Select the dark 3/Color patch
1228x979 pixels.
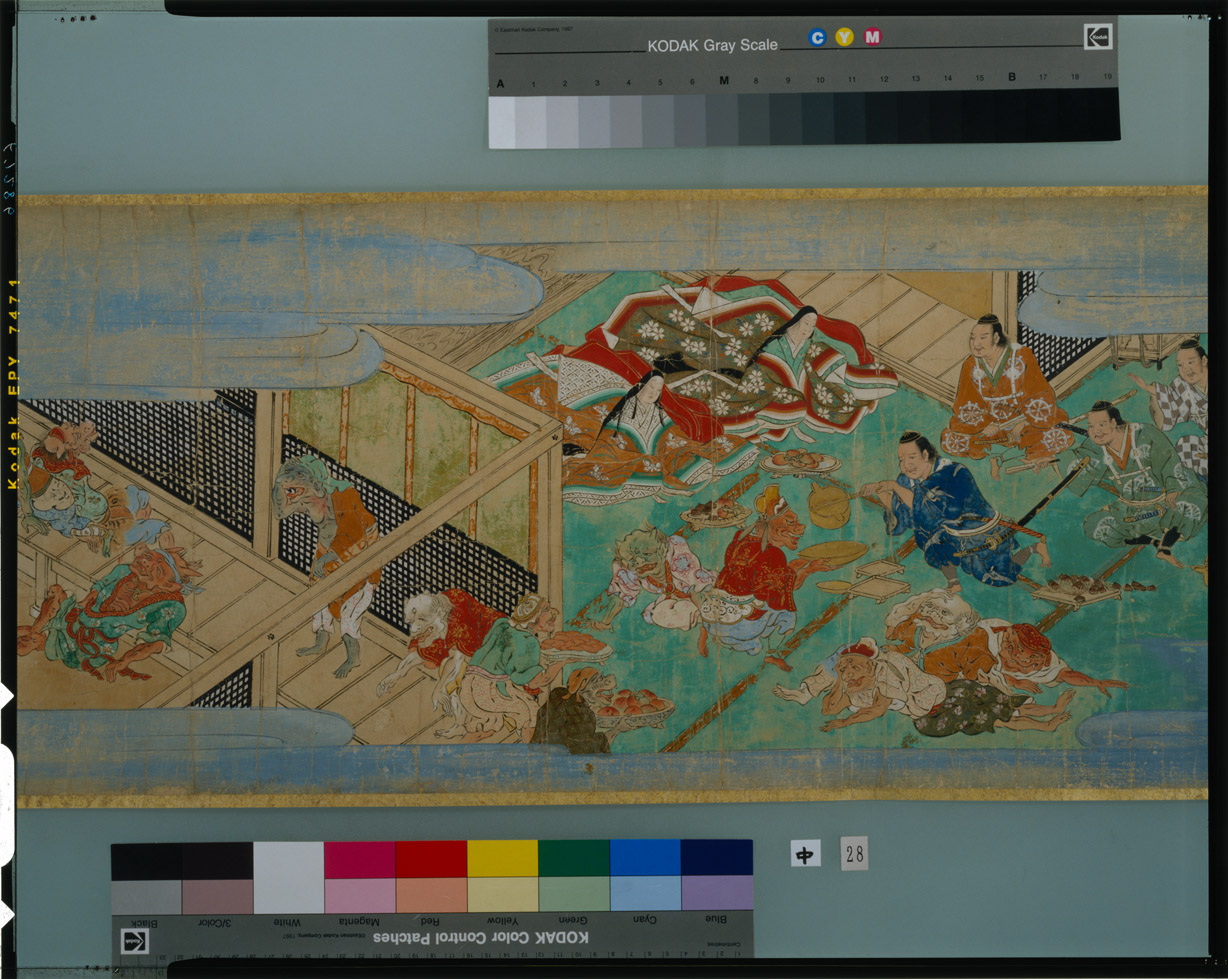pyautogui.click(x=217, y=860)
